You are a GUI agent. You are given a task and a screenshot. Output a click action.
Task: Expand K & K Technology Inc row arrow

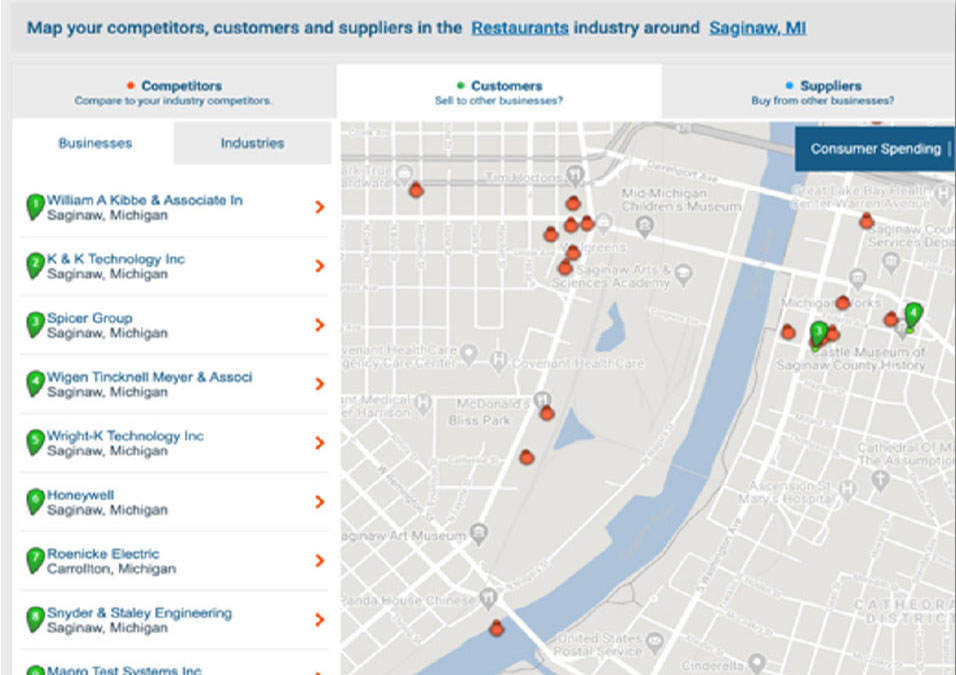(x=319, y=266)
